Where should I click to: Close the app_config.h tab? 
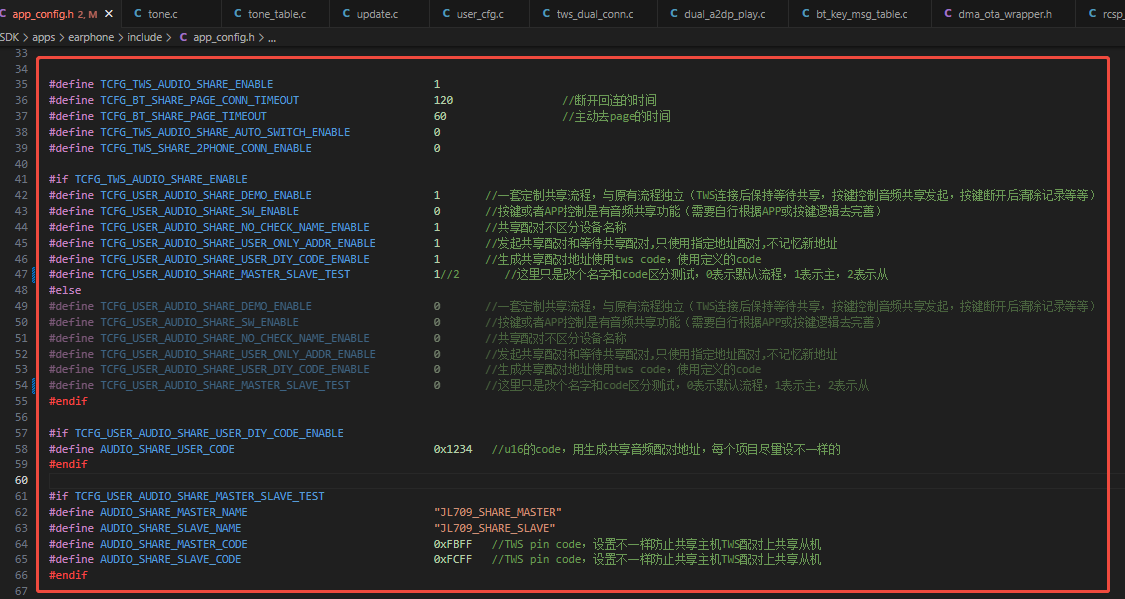109,14
